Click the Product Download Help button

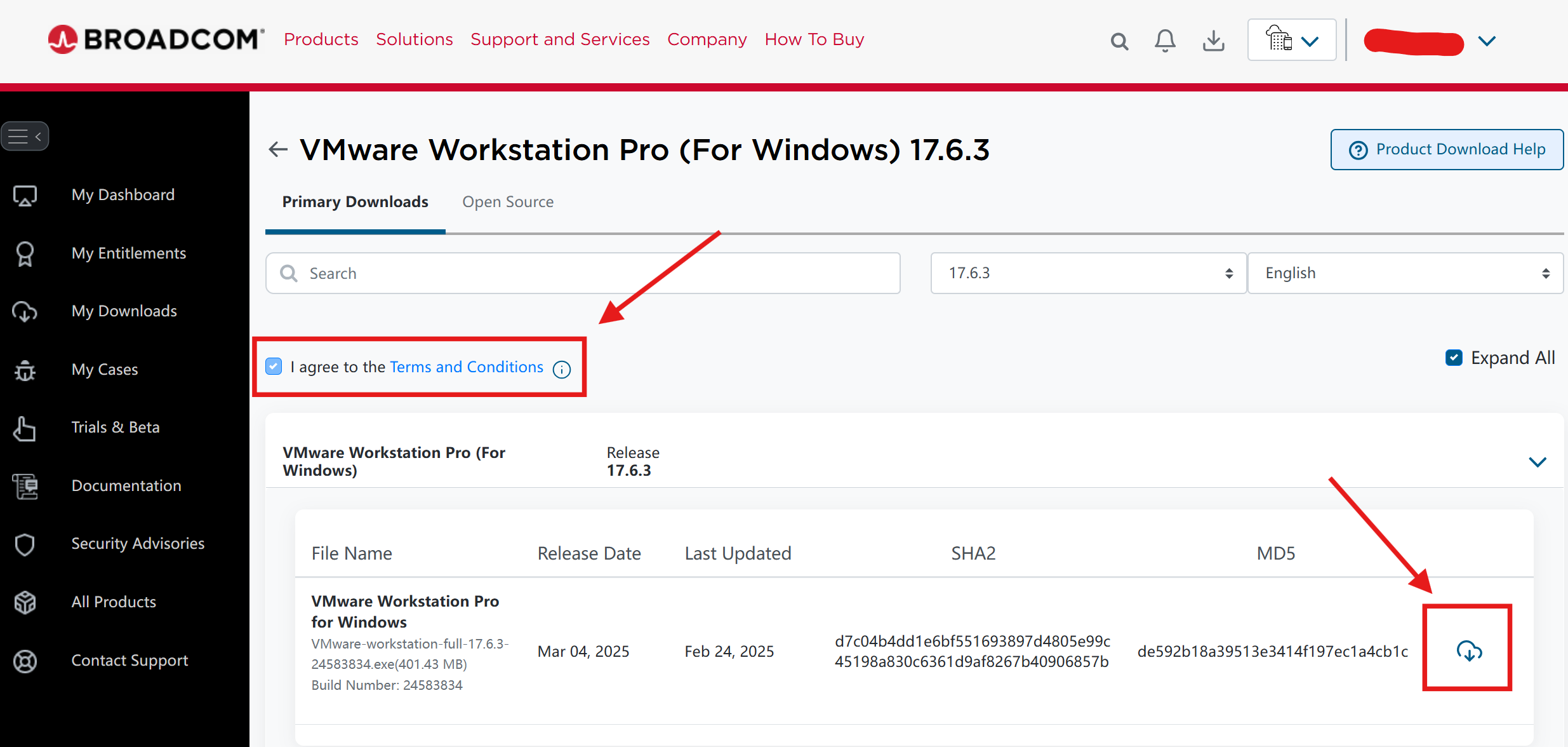click(1447, 149)
